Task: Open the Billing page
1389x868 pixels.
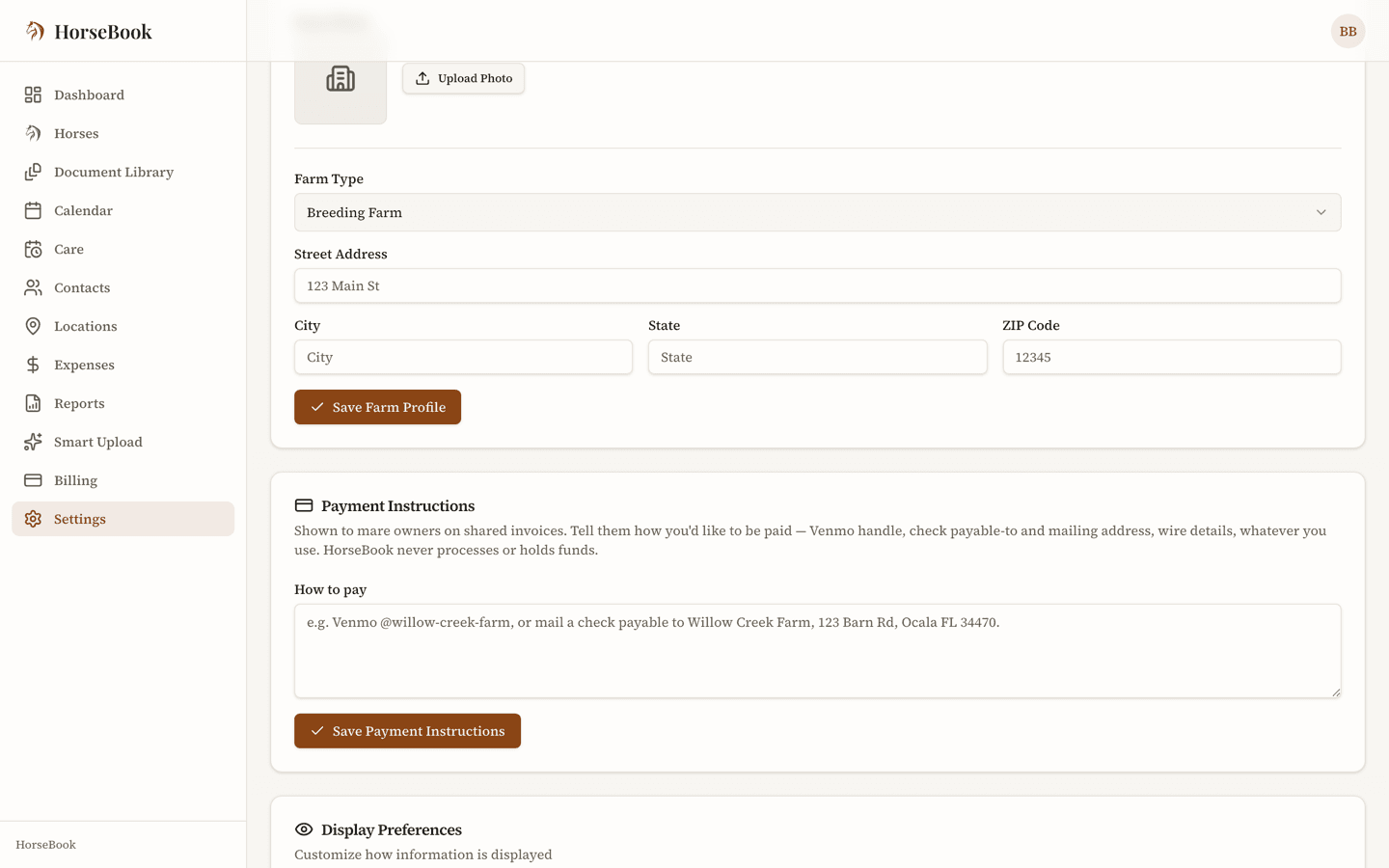Action: [x=123, y=480]
